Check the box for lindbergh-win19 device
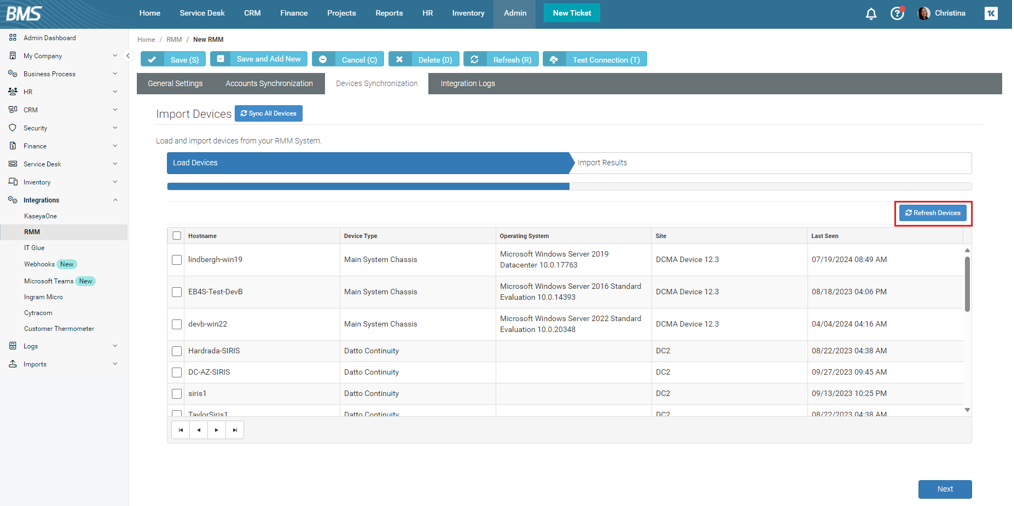The height and width of the screenshot is (506, 1014). (x=177, y=260)
